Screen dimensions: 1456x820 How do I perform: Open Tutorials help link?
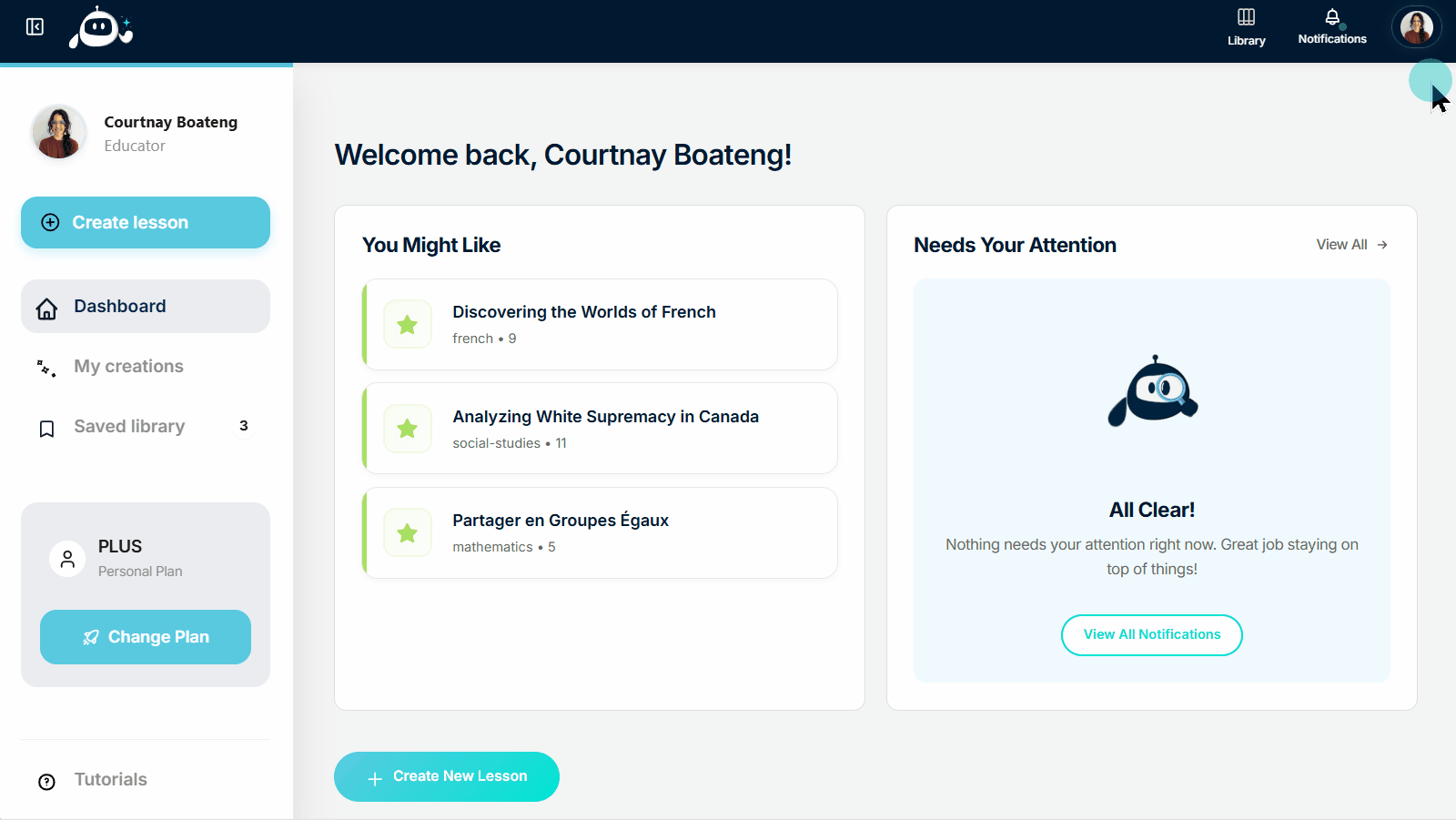(110, 780)
